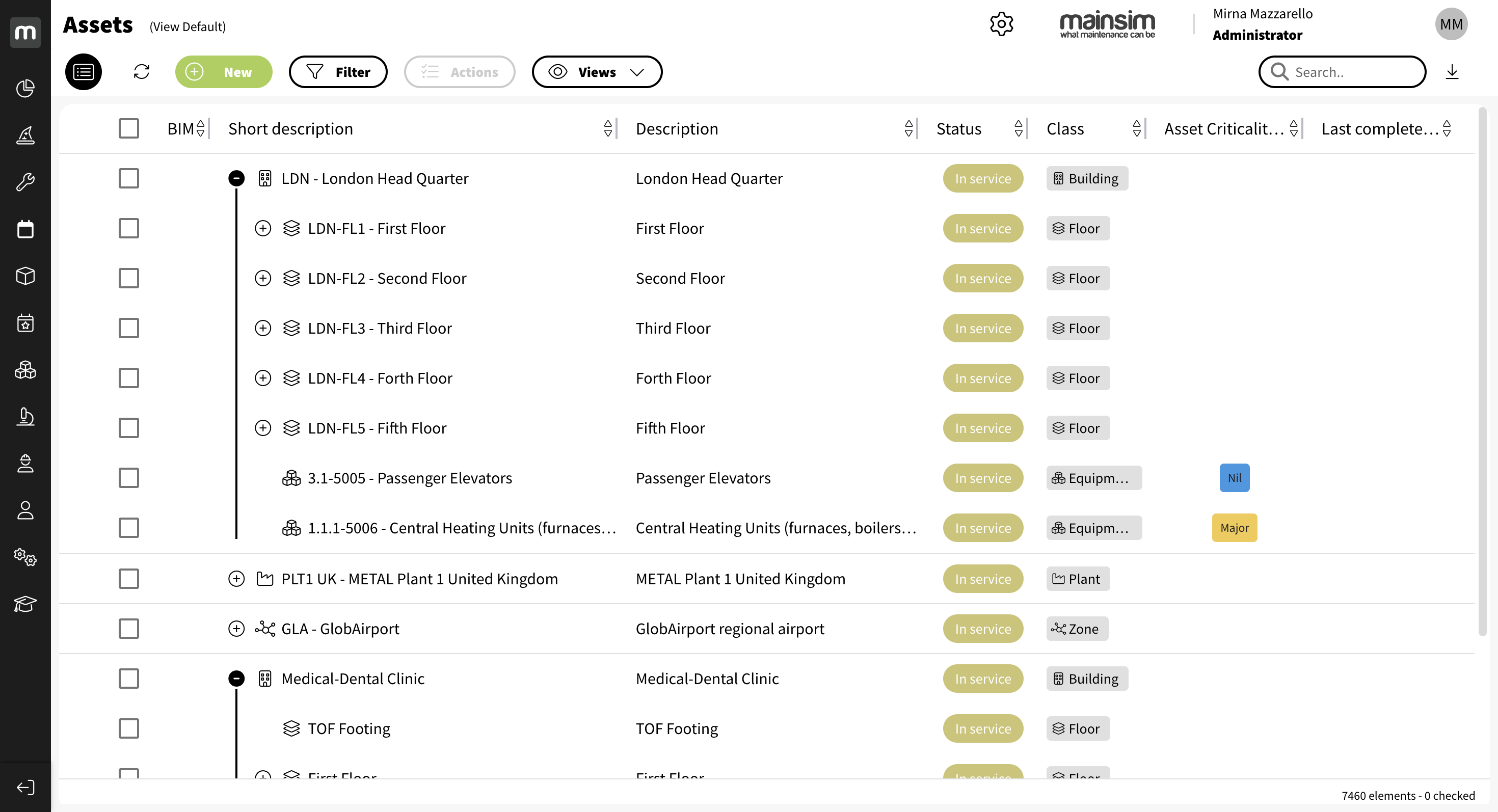Viewport: 1498px width, 812px height.
Task: Open the calendar sidebar icon
Action: 25,229
